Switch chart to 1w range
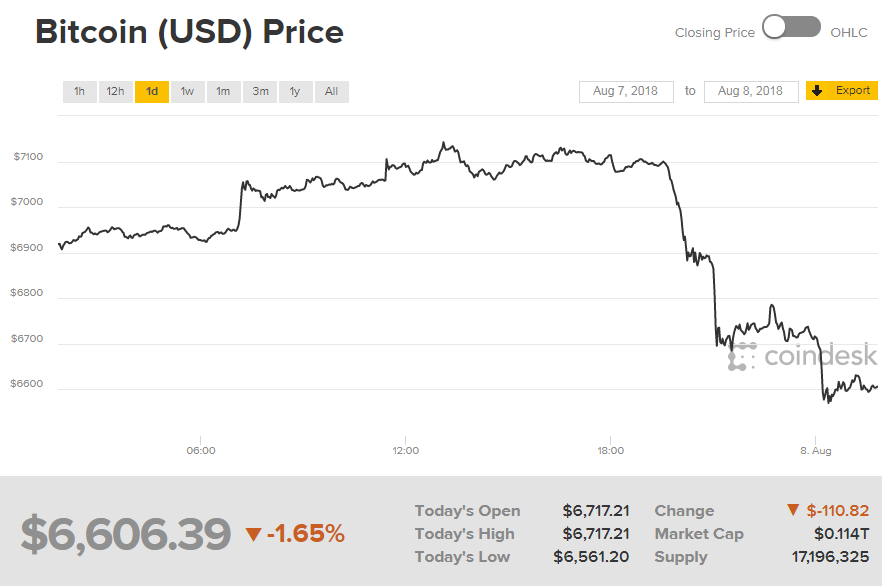The height and width of the screenshot is (586, 882). (x=187, y=92)
